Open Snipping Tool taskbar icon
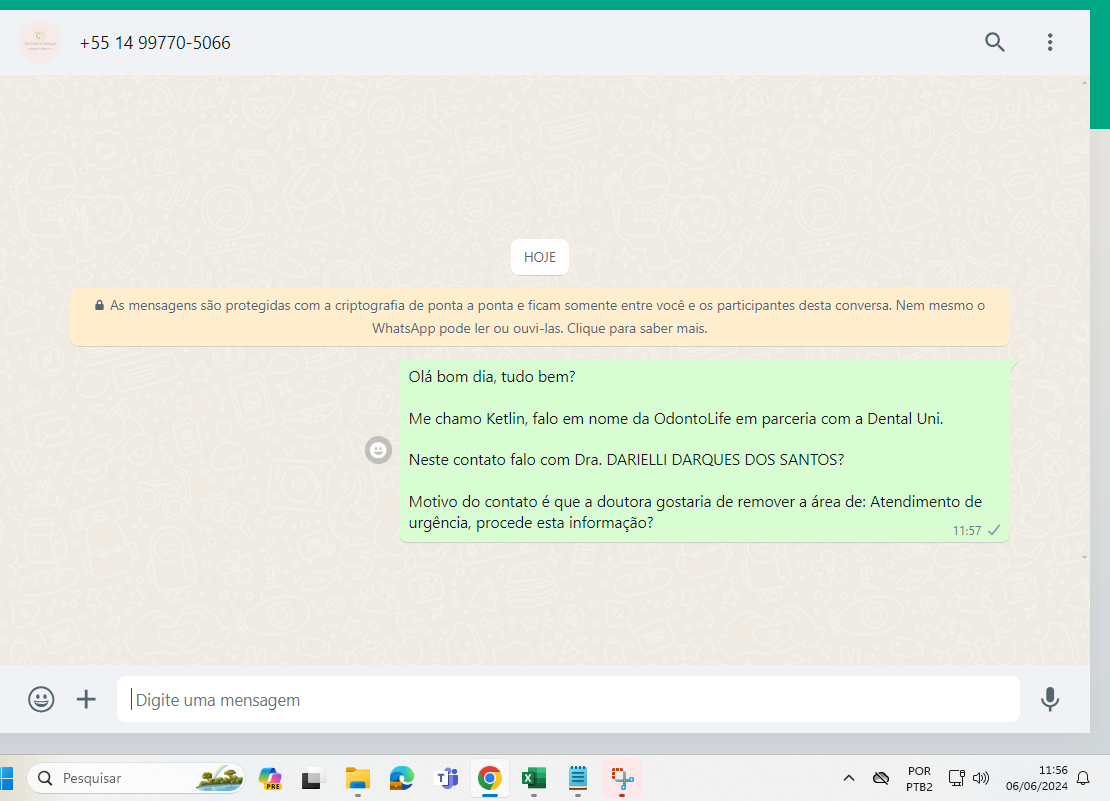This screenshot has height=801, width=1110. point(622,778)
